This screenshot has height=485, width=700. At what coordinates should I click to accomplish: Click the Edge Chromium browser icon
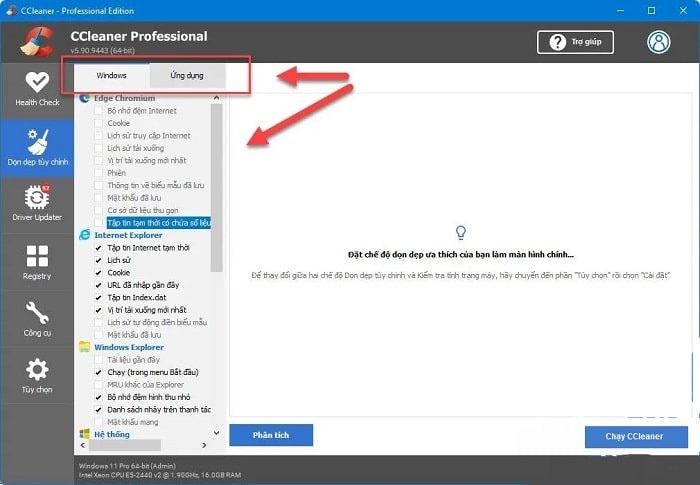(84, 98)
